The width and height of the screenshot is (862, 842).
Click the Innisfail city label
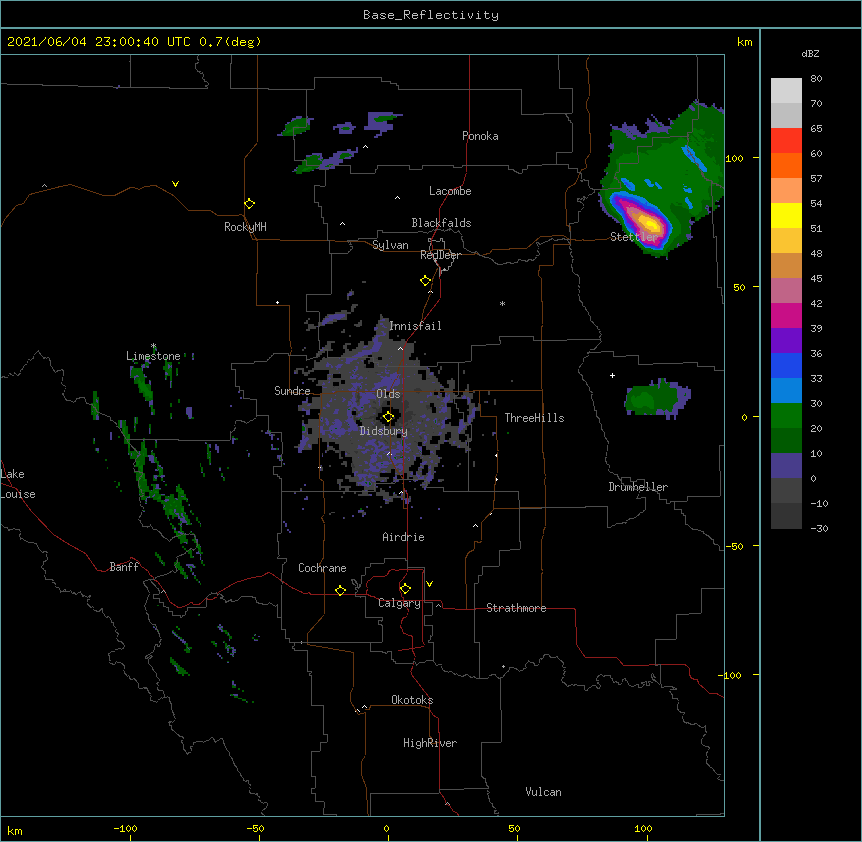coord(415,326)
